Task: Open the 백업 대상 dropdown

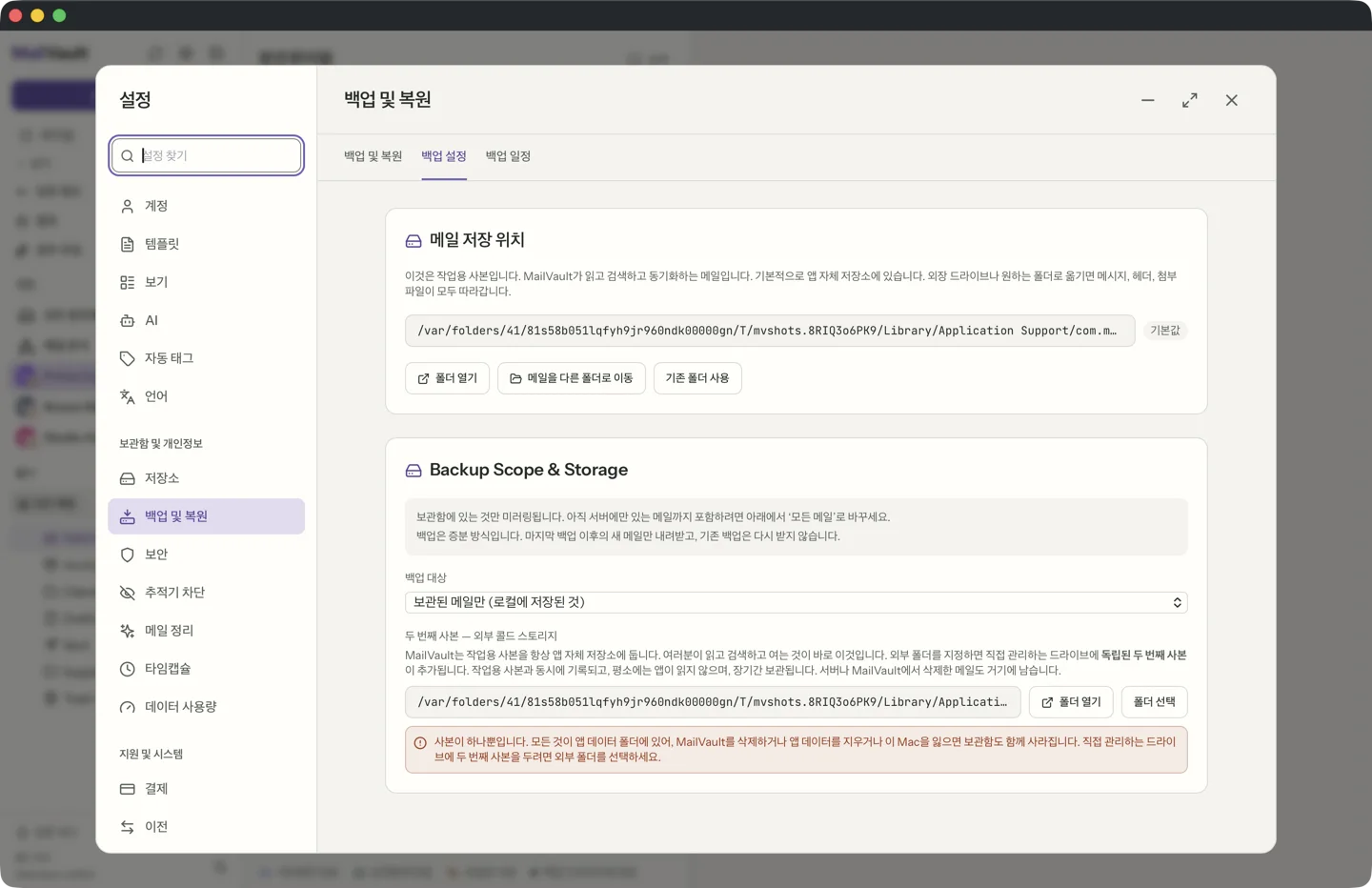Action: 797,602
